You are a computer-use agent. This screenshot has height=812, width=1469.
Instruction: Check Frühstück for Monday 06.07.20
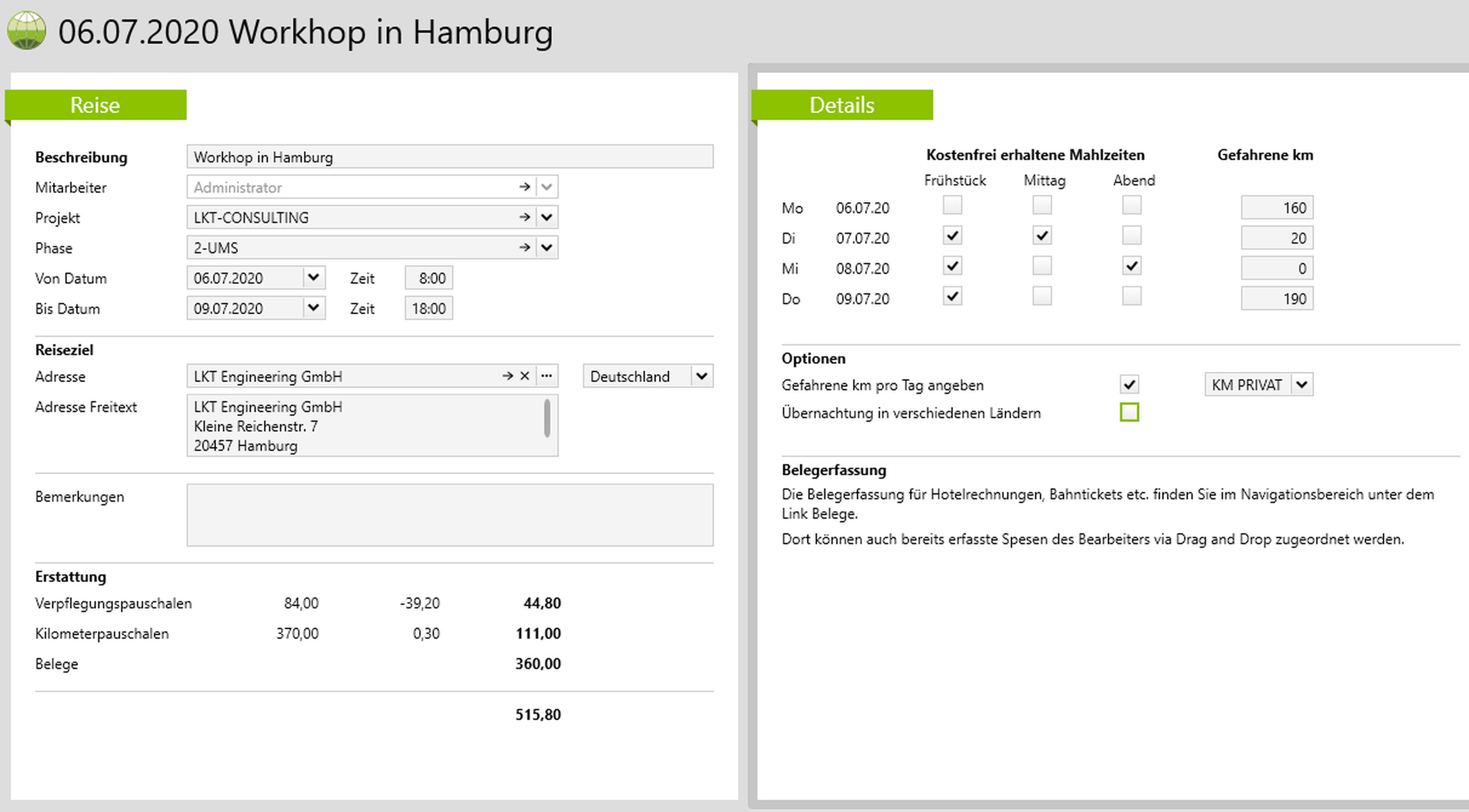click(x=952, y=205)
